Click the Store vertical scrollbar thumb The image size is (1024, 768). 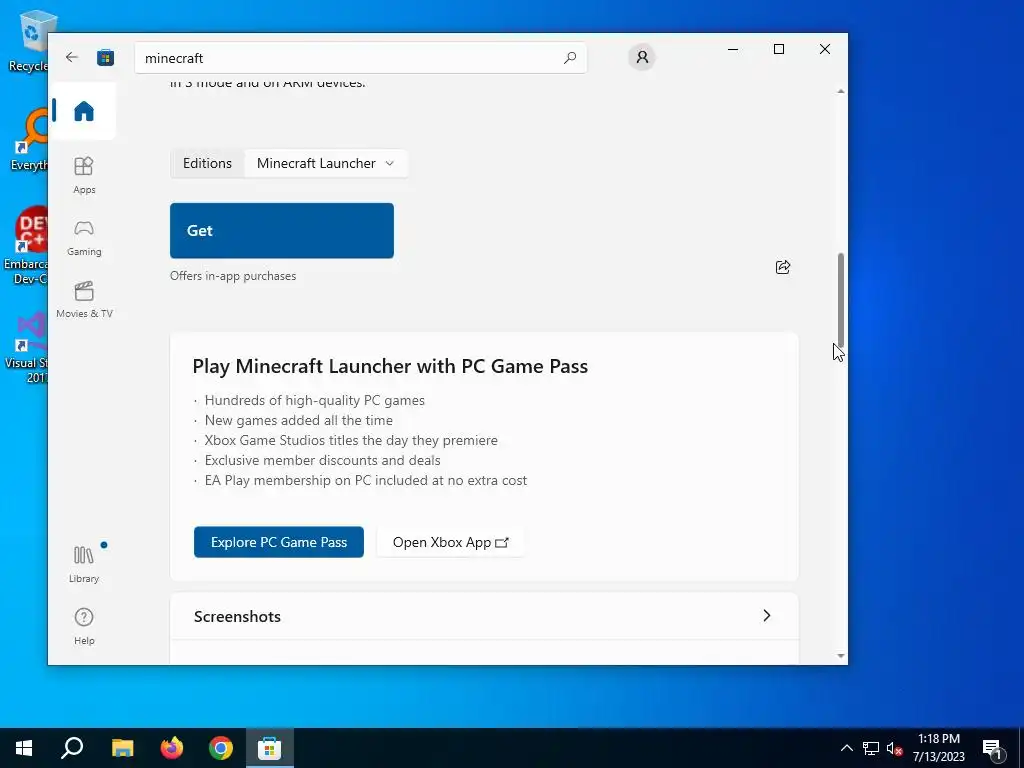click(840, 300)
